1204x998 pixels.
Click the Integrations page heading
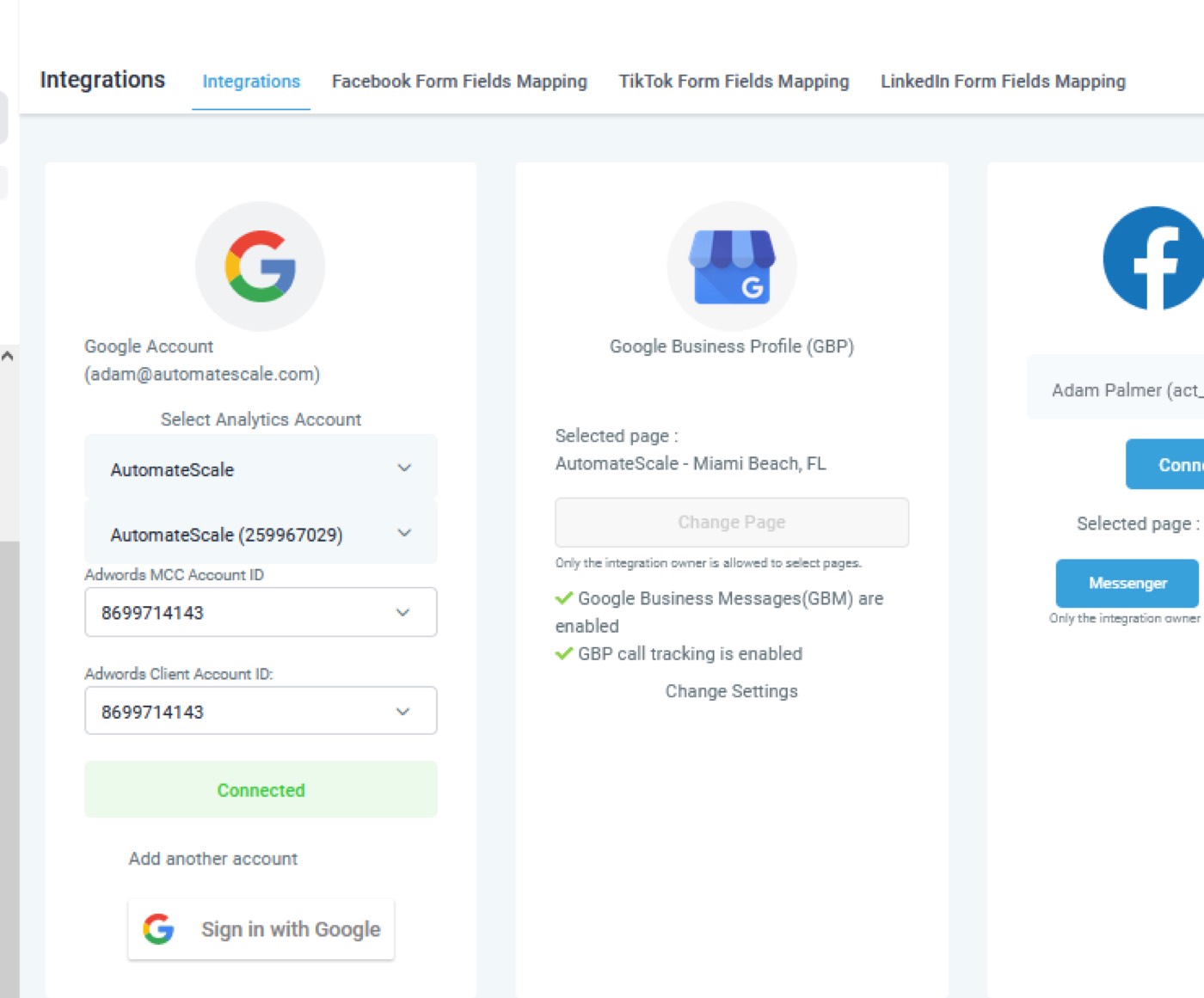point(102,80)
